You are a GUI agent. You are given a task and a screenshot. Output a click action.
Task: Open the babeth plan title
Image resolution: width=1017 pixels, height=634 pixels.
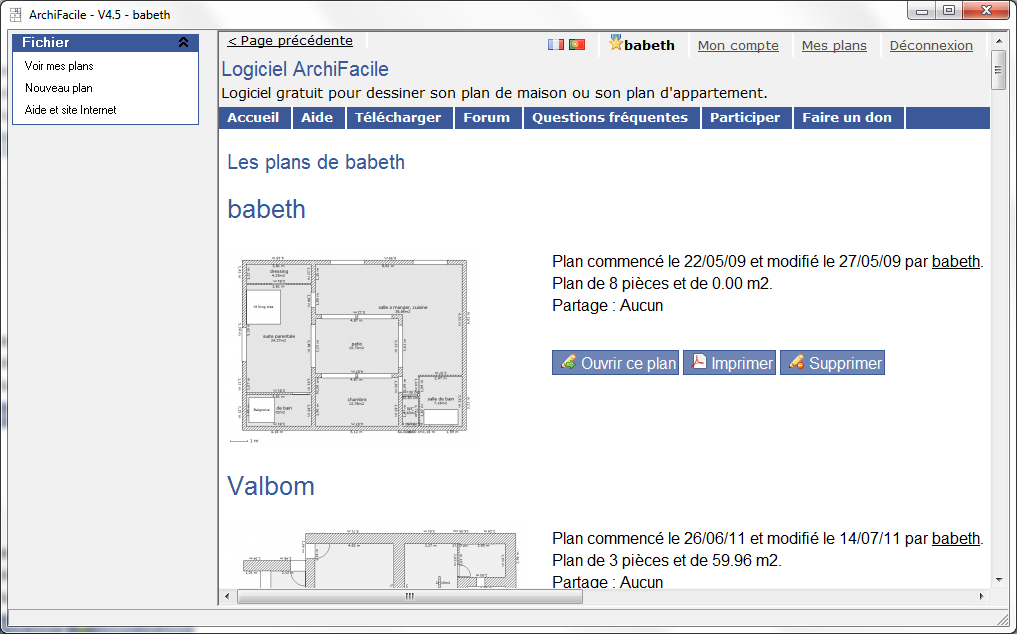(267, 209)
